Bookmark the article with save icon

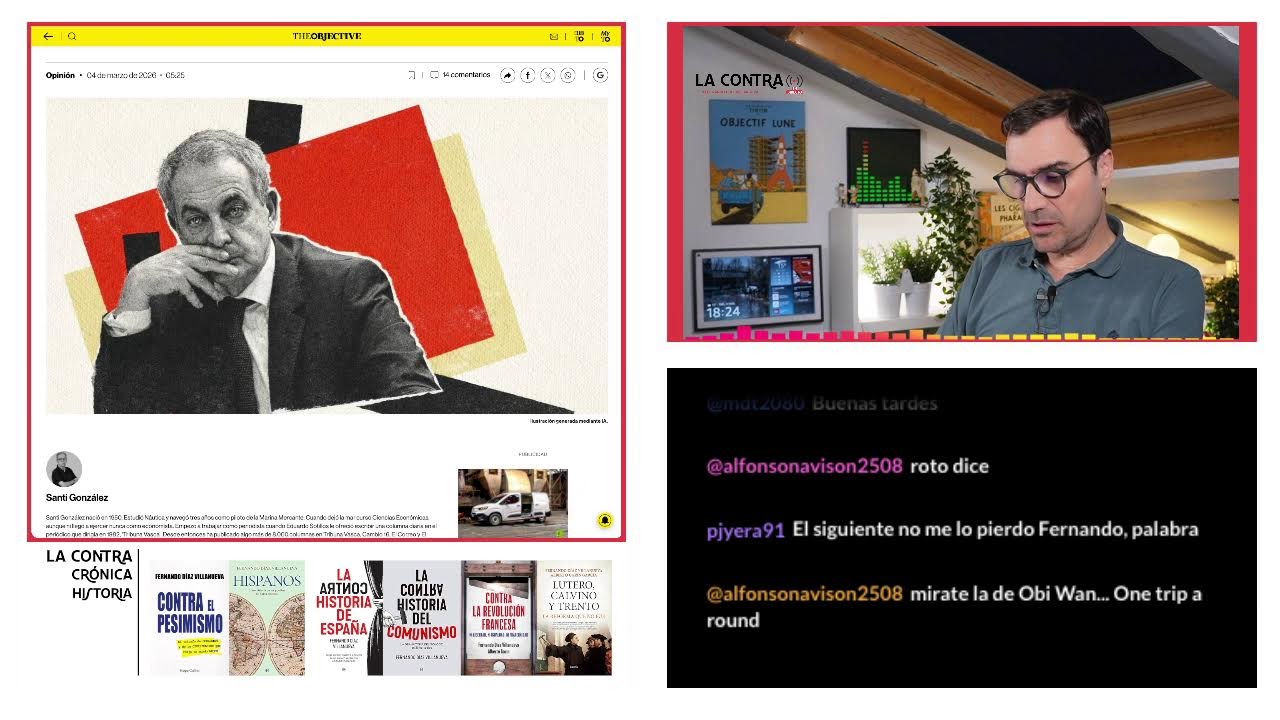[x=411, y=75]
